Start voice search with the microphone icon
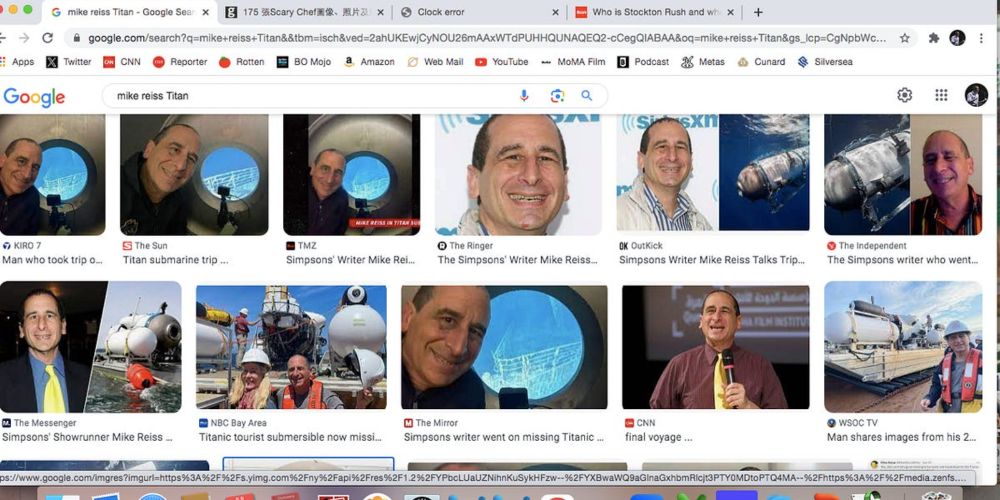This screenshot has height=500, width=1000. (x=524, y=96)
